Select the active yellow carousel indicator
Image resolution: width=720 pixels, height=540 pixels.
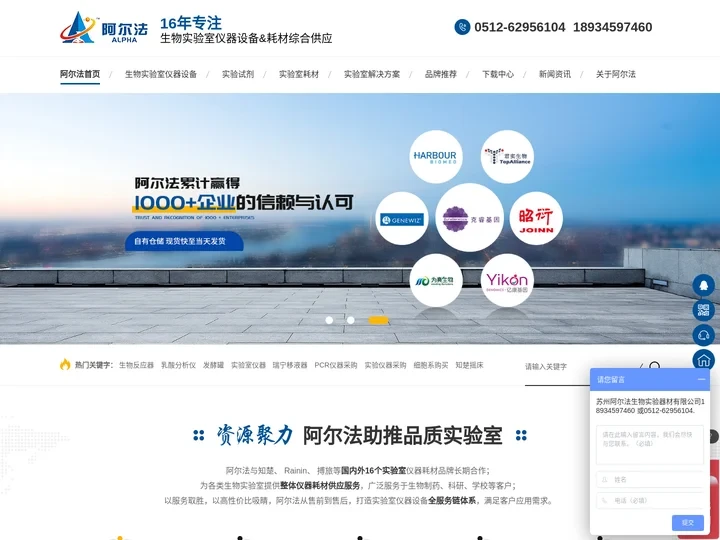pyautogui.click(x=378, y=320)
